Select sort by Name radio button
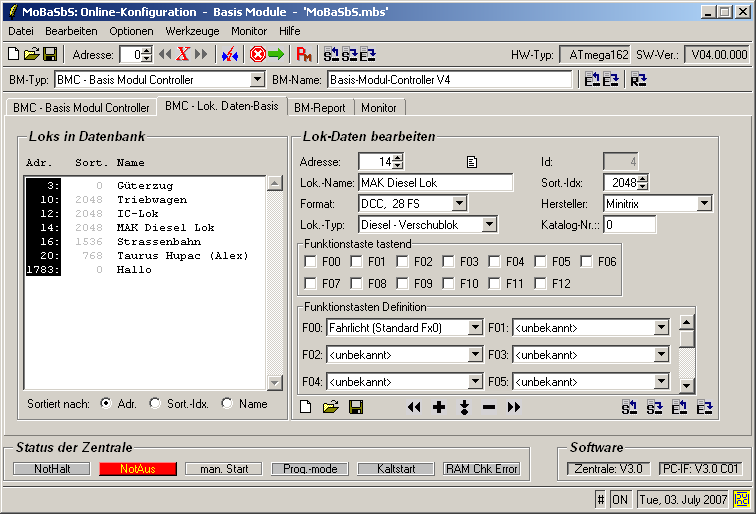The width and height of the screenshot is (756, 514). (x=228, y=403)
